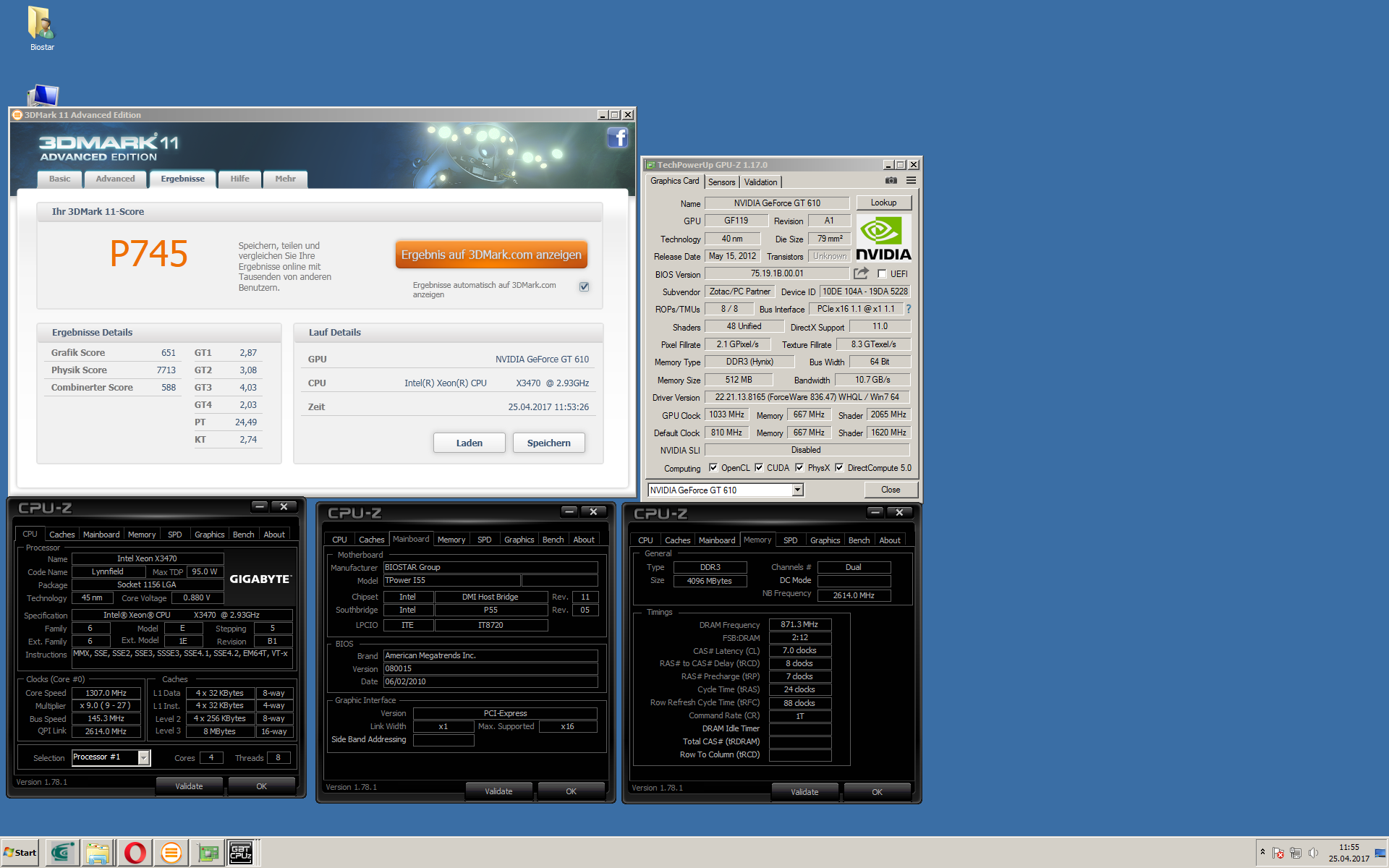The width and height of the screenshot is (1389, 868).
Task: Switch to CPU-Z taskbar button
Action: tap(242, 853)
